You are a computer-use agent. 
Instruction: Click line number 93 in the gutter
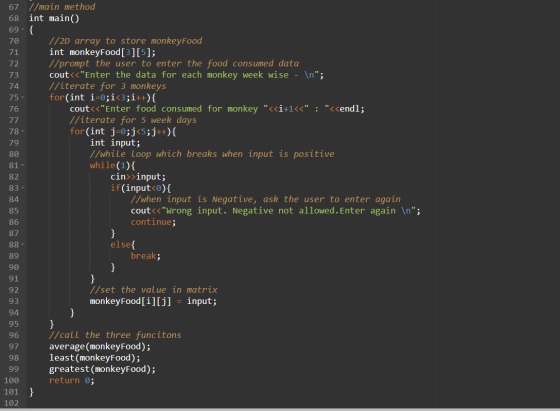[x=14, y=301]
